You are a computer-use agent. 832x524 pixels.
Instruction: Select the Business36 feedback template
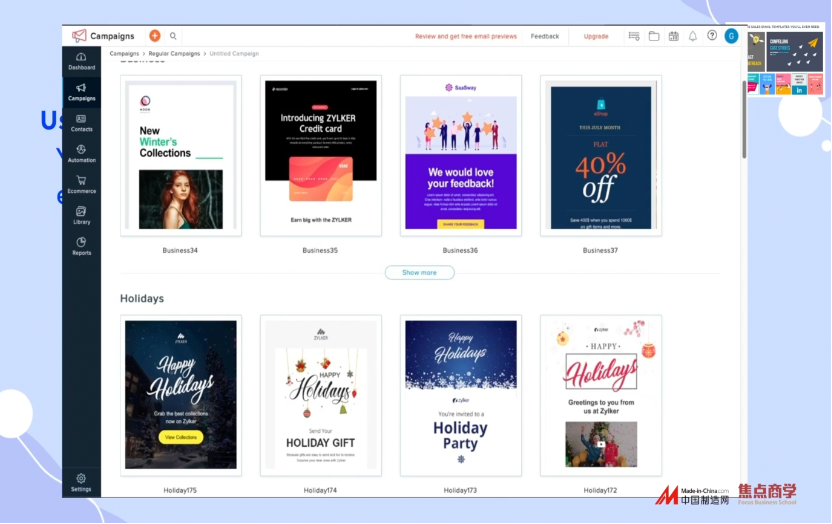461,155
